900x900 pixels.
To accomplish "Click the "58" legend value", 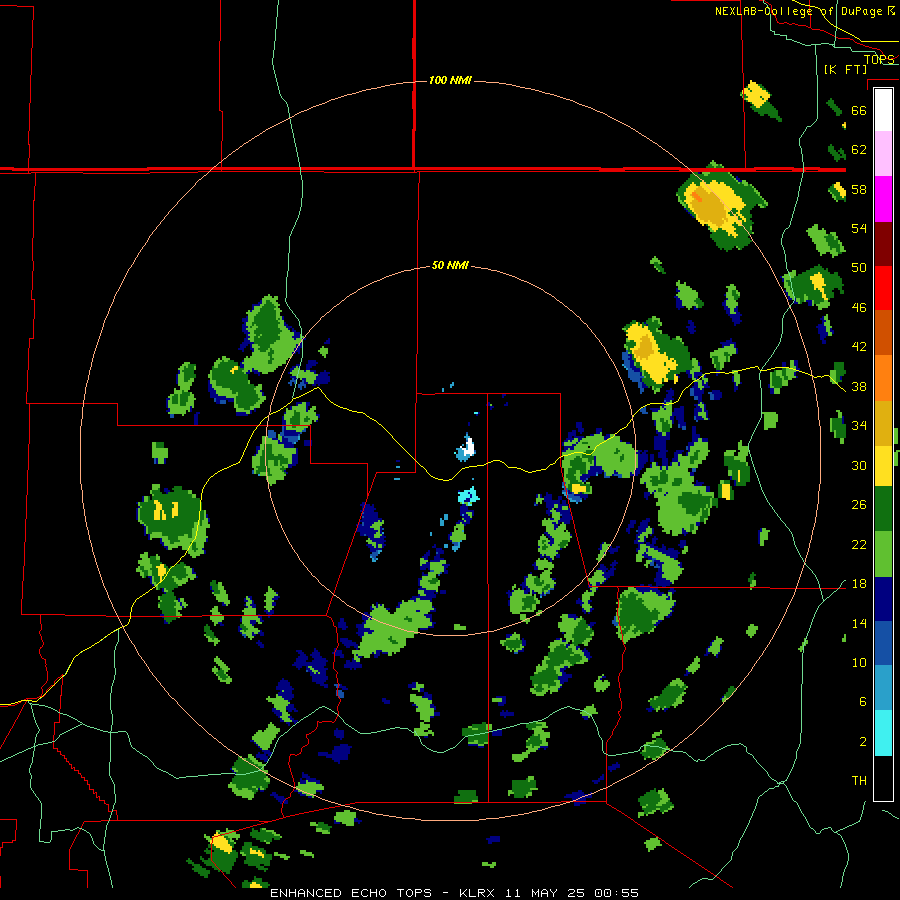I will [859, 189].
